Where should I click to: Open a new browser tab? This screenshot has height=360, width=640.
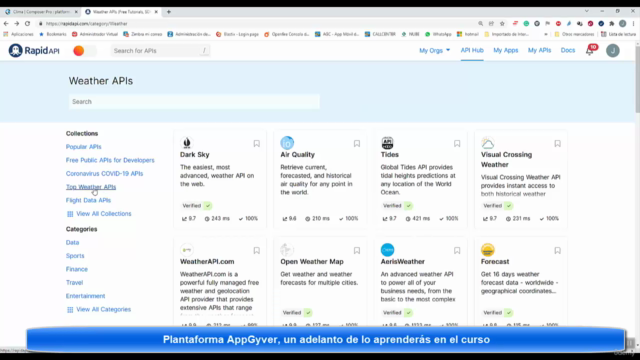[x=169, y=12]
